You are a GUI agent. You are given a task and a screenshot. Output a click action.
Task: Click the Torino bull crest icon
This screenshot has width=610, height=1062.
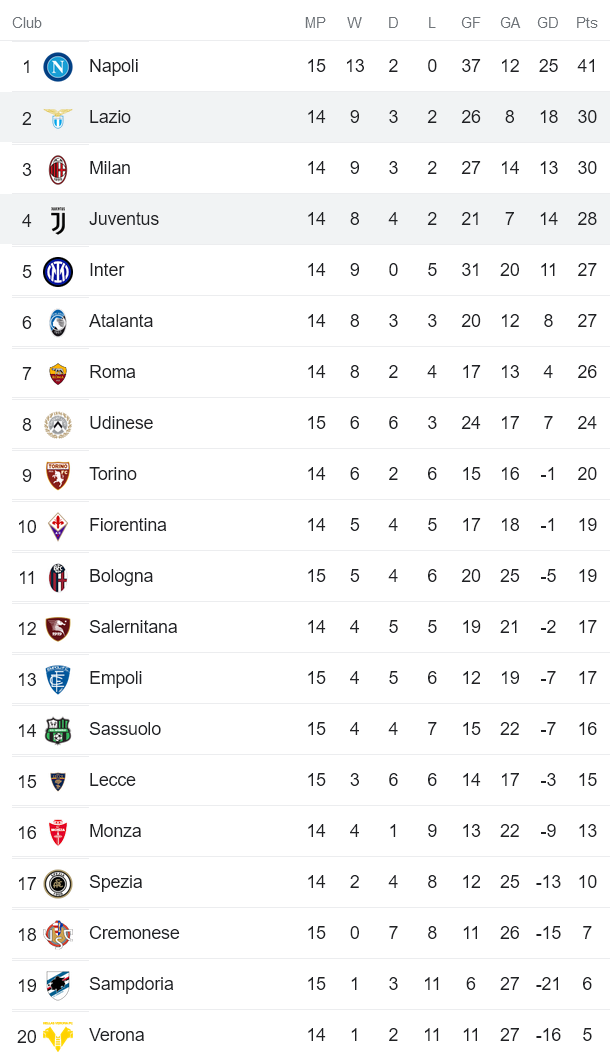58,475
